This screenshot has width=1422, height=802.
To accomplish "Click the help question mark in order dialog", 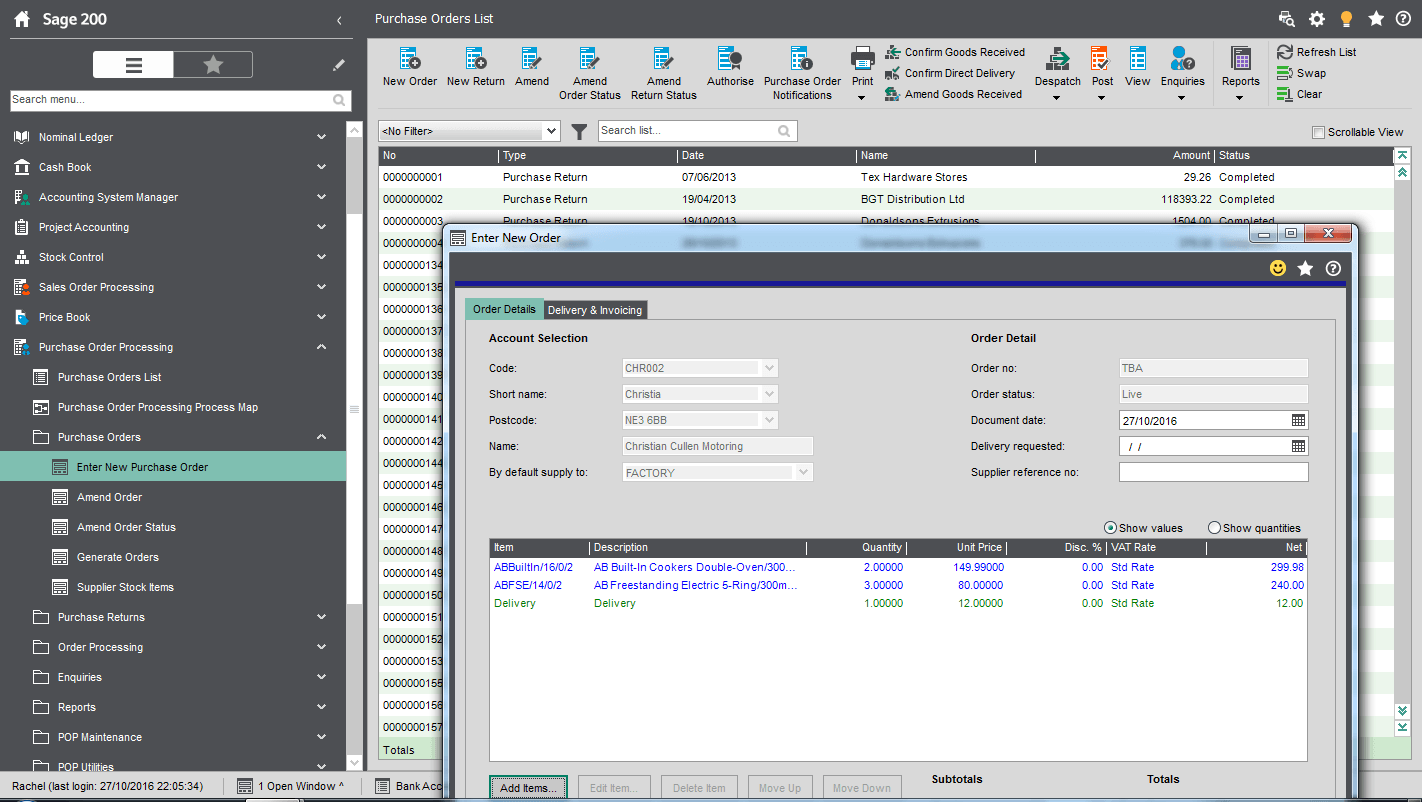I will 1332,268.
